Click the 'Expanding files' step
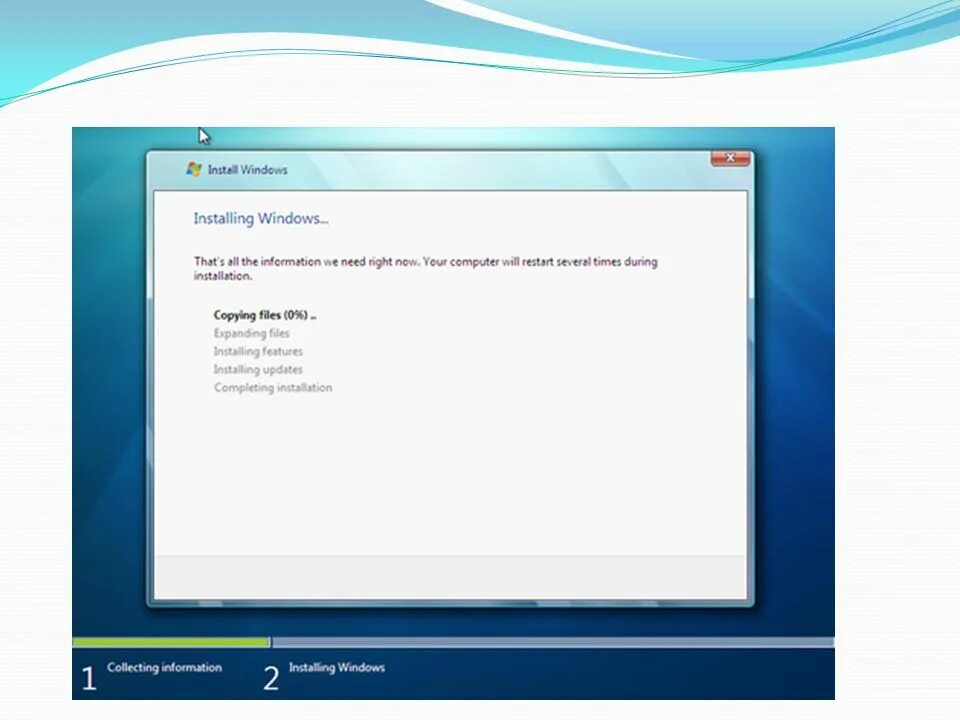Viewport: 960px width, 720px height. click(251, 333)
